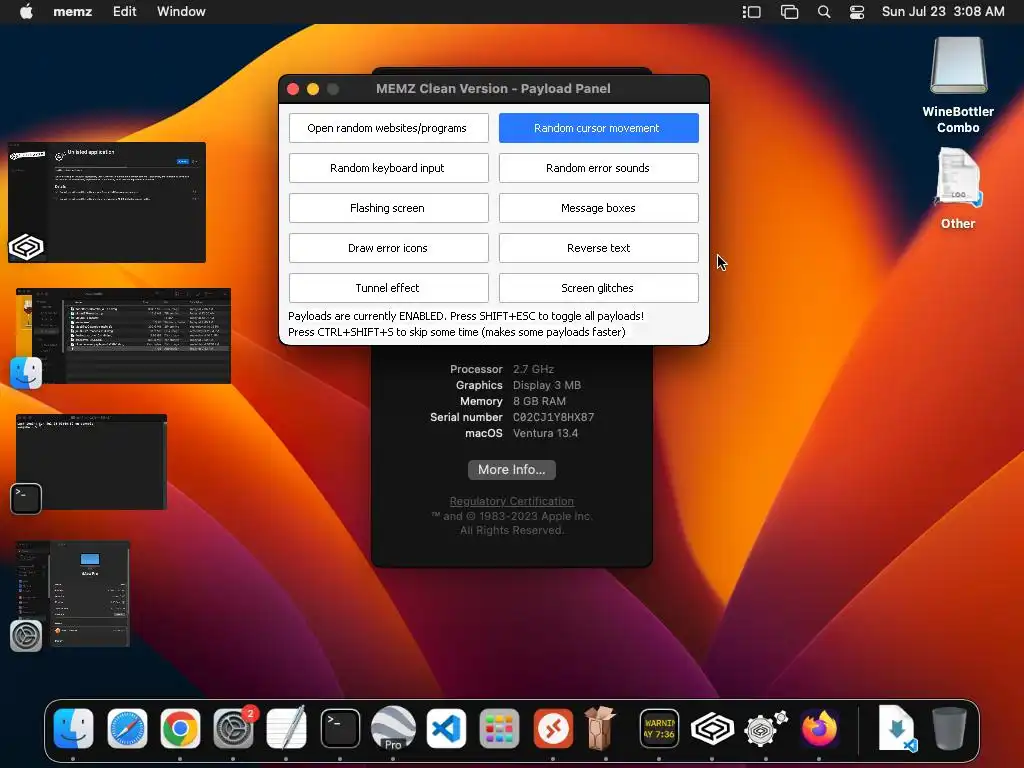Screen dimensions: 1024x768
Task: Open TextEdit from the Dock
Action: 287,728
